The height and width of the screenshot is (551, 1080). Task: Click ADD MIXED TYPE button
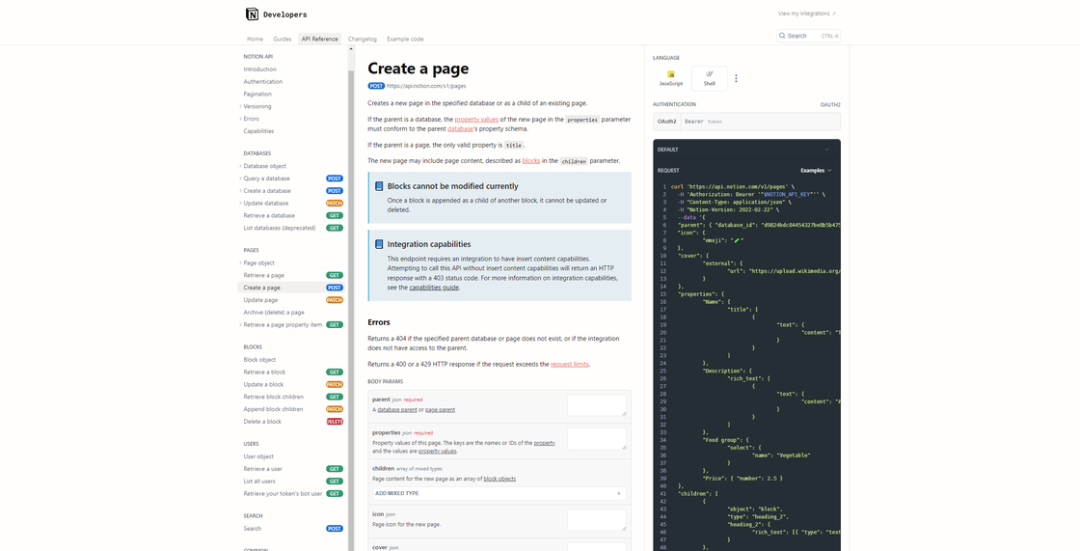pos(499,493)
